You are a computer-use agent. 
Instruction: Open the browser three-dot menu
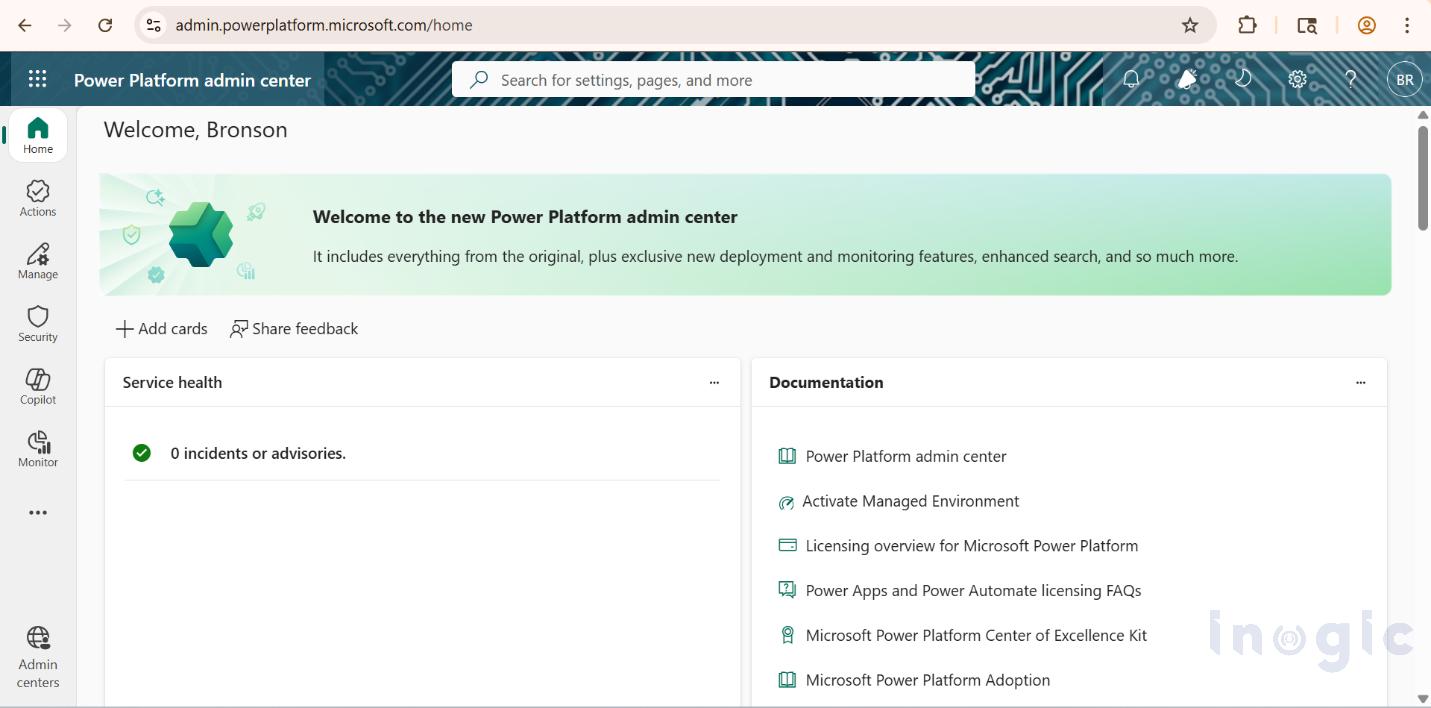point(1407,25)
